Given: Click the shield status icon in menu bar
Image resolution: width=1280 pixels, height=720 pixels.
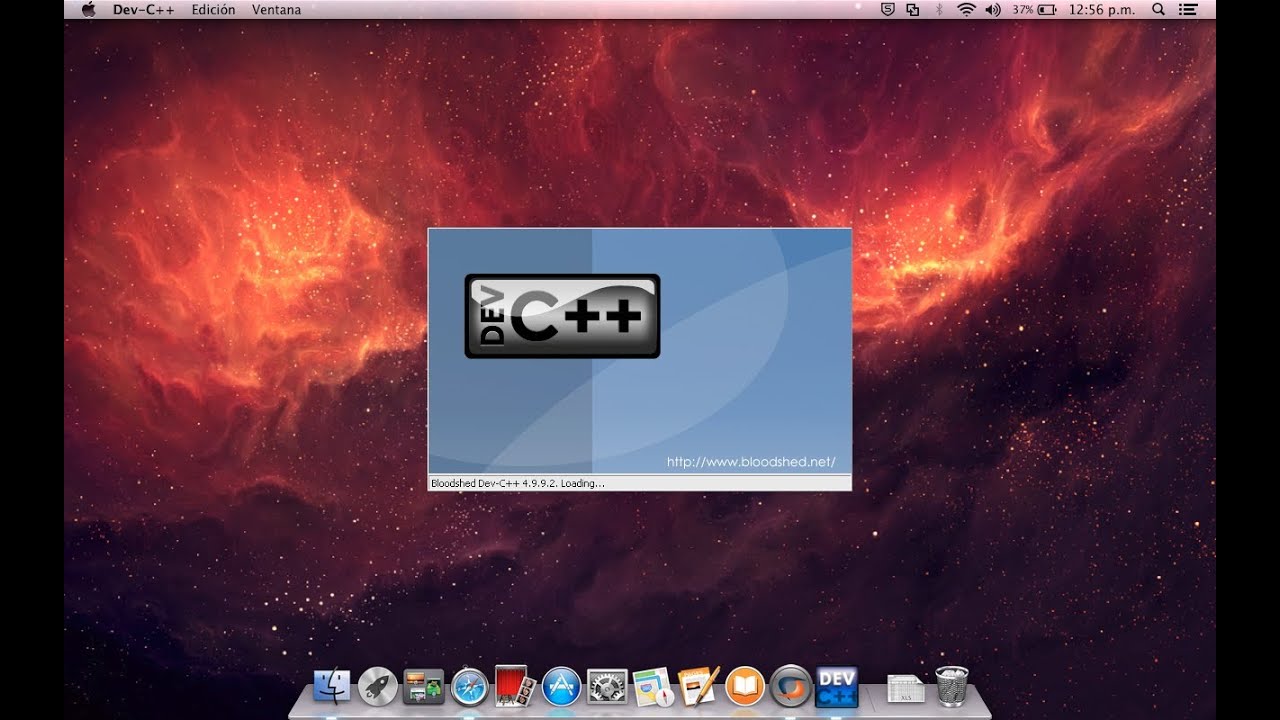Looking at the screenshot, I should pos(887,9).
